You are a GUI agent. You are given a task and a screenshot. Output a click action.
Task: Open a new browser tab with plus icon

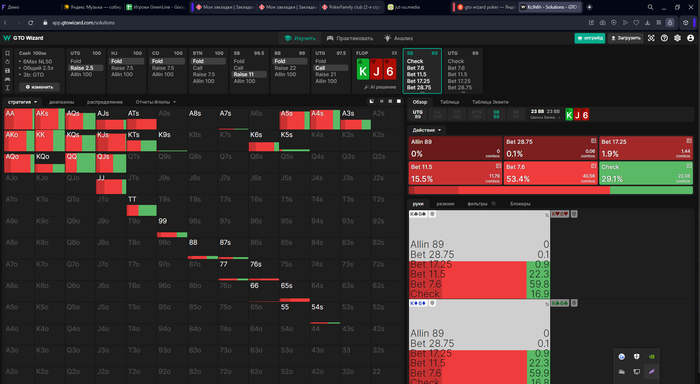coord(589,7)
